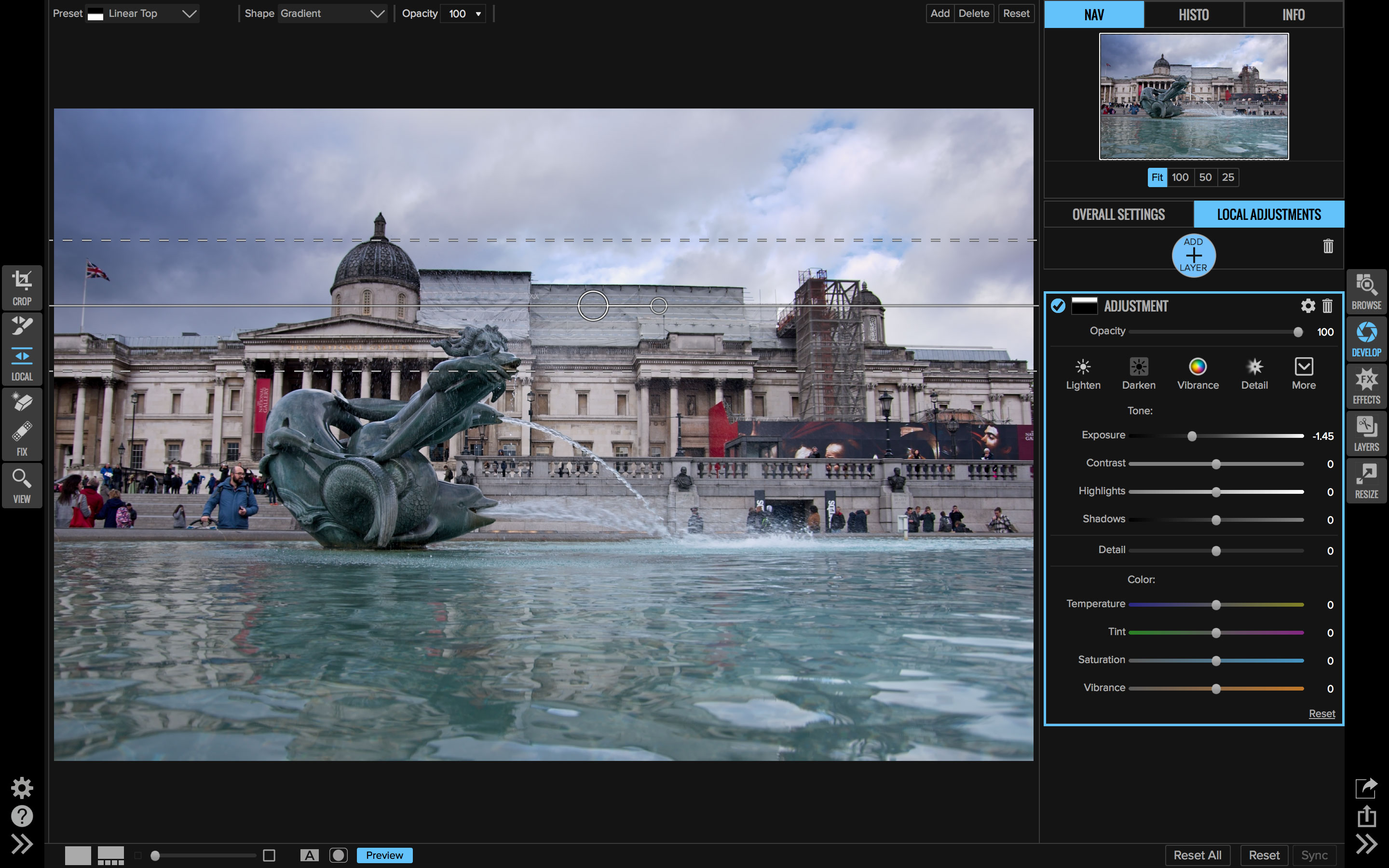
Task: Click the navigator thumbnail preview
Action: tap(1194, 96)
